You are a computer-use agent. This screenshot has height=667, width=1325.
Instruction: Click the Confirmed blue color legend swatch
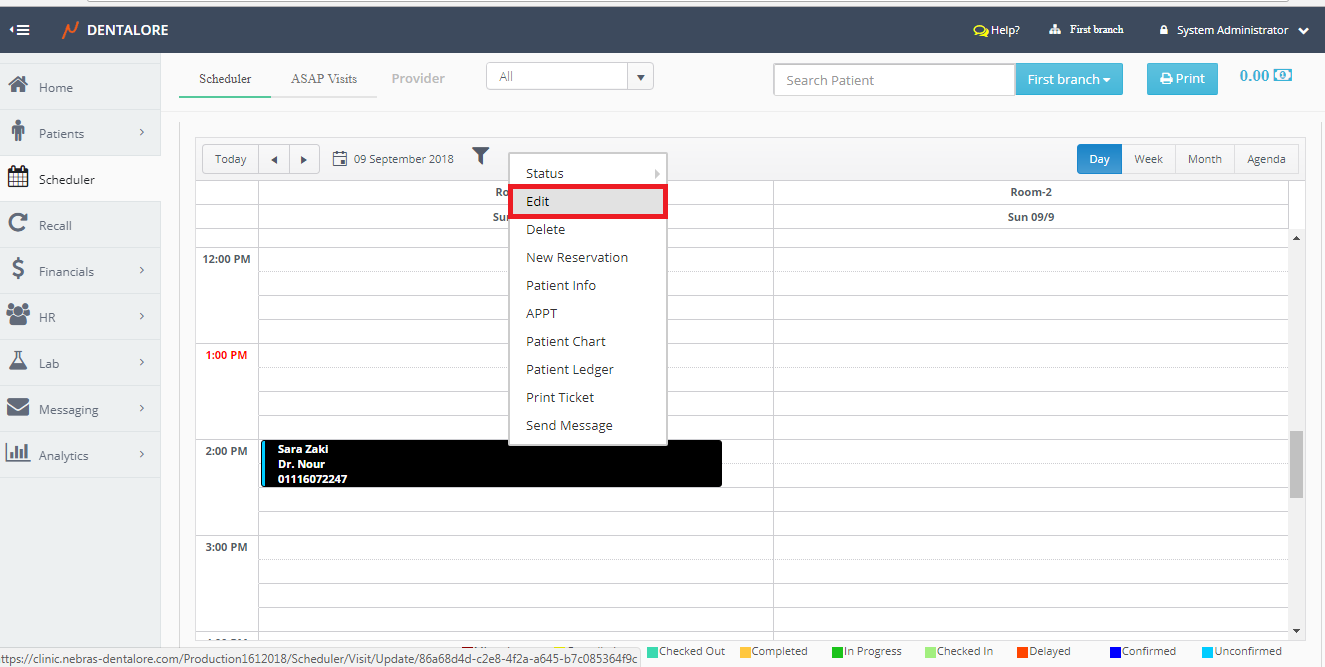pyautogui.click(x=1115, y=652)
